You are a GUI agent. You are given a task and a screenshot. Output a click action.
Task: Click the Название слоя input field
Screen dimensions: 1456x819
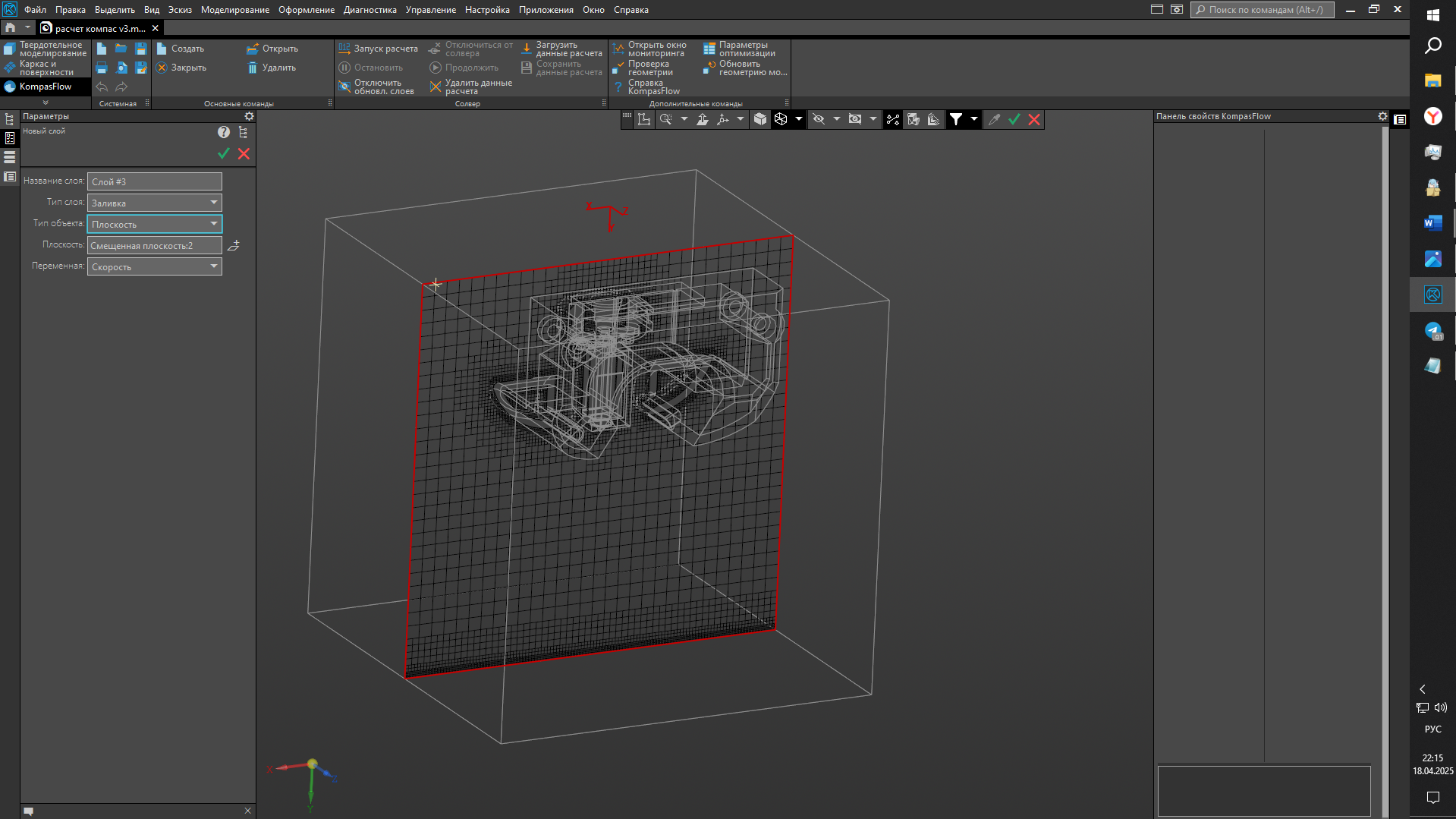[155, 181]
